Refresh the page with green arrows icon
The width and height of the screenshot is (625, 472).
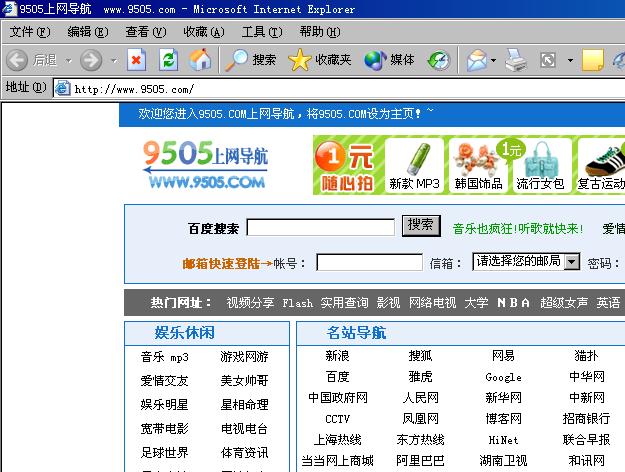pyautogui.click(x=169, y=60)
